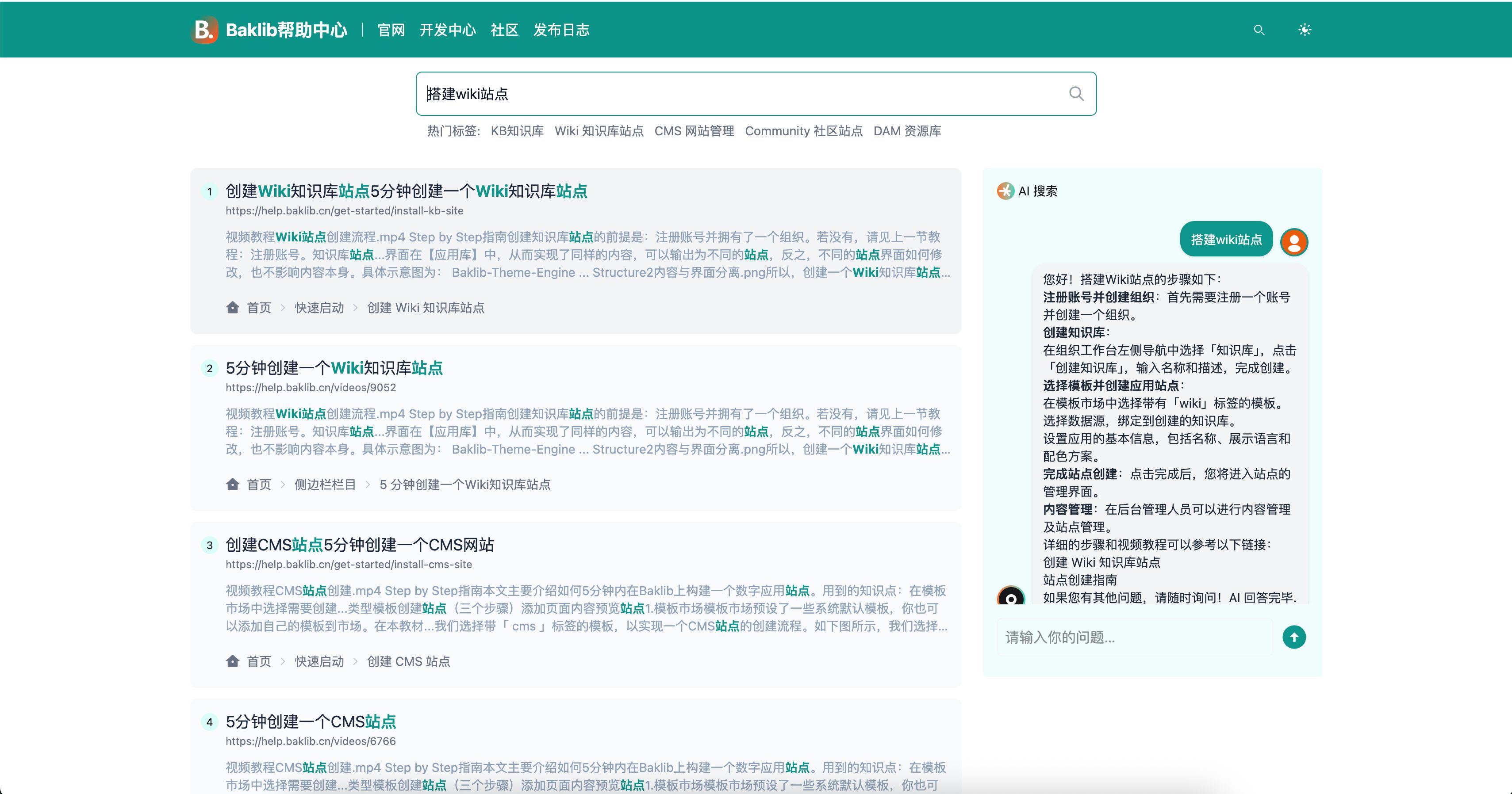Screen dimensions: 1512x794
Task: Open 开发中心 in top navigation
Action: pyautogui.click(x=448, y=30)
